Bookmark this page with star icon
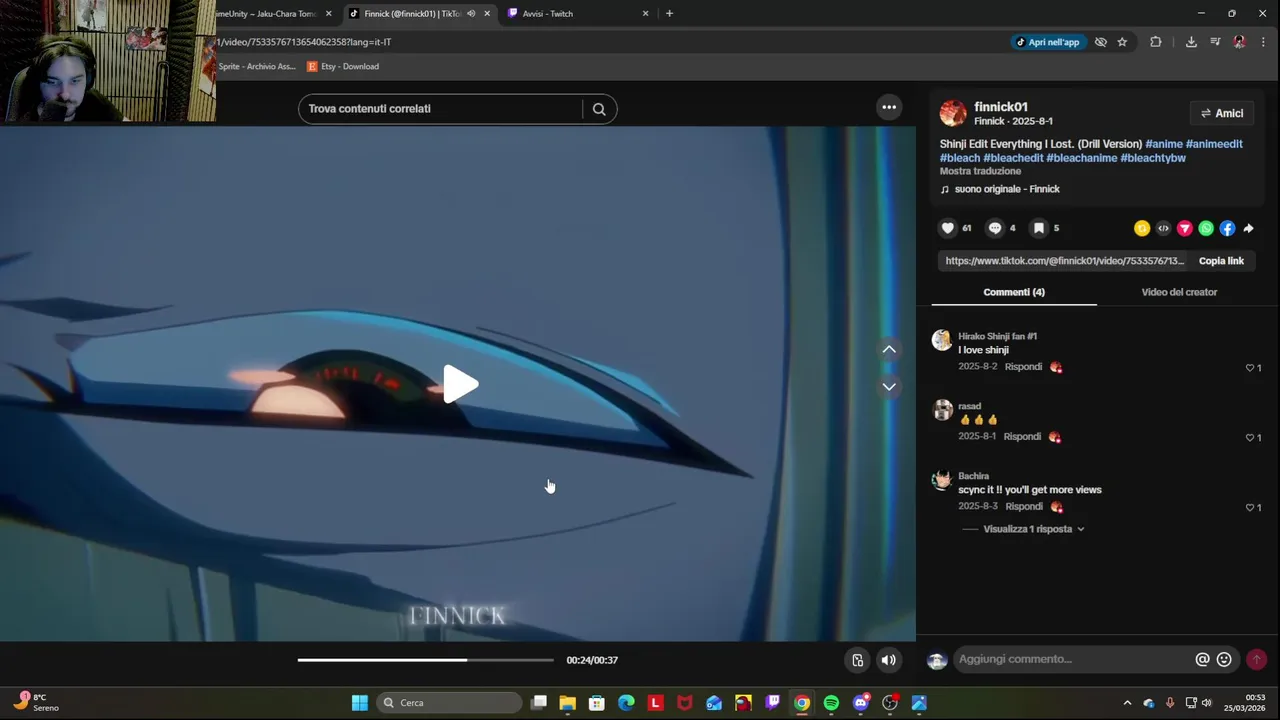Image resolution: width=1280 pixels, height=720 pixels. pyautogui.click(x=1122, y=42)
